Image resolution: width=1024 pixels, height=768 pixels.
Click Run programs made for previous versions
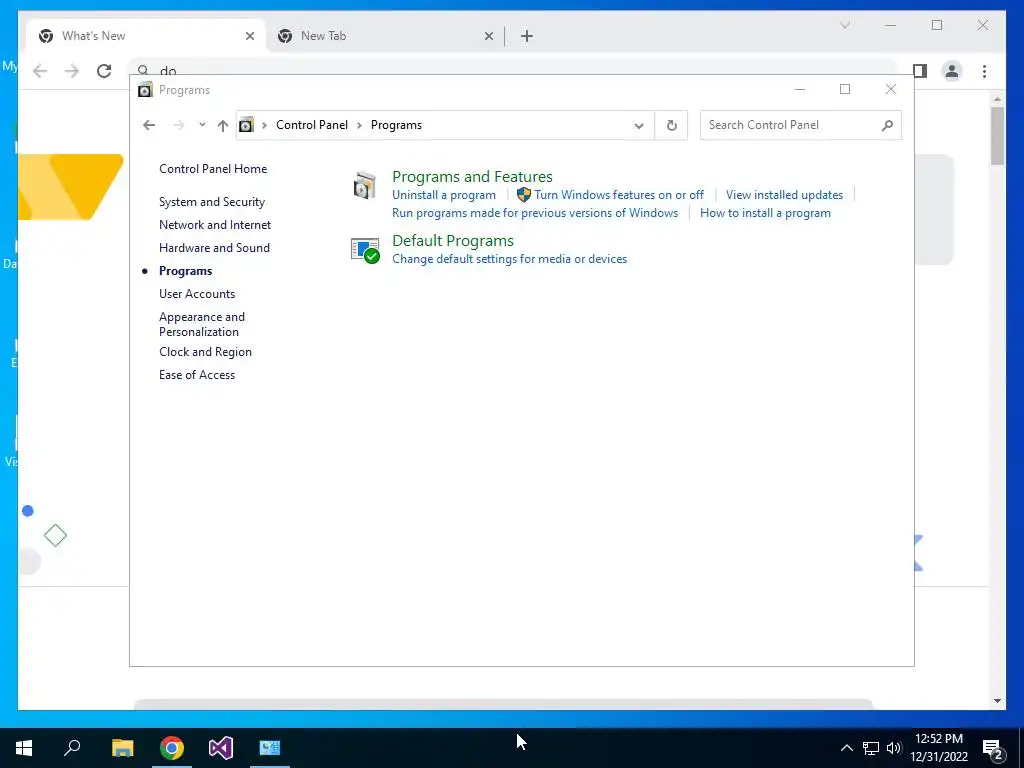535,213
